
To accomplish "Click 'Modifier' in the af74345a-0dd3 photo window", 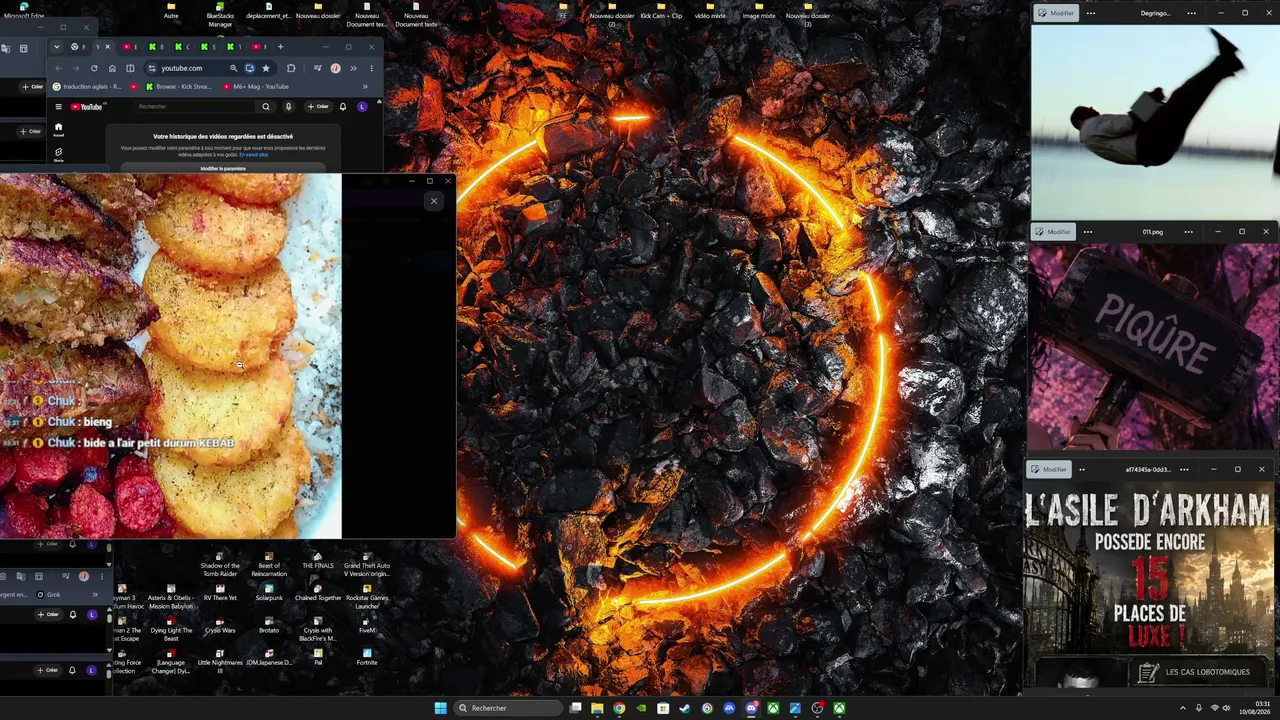I will coord(1049,469).
